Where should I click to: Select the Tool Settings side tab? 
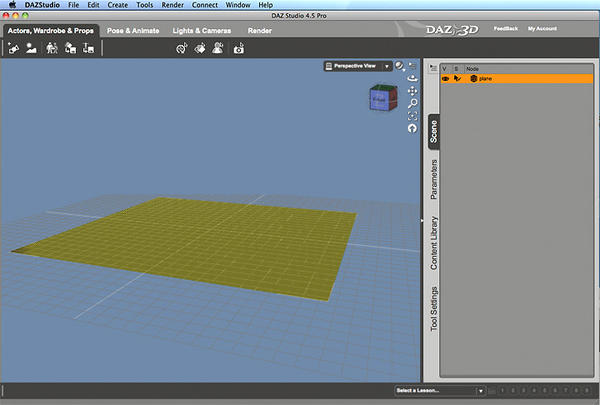tap(434, 309)
